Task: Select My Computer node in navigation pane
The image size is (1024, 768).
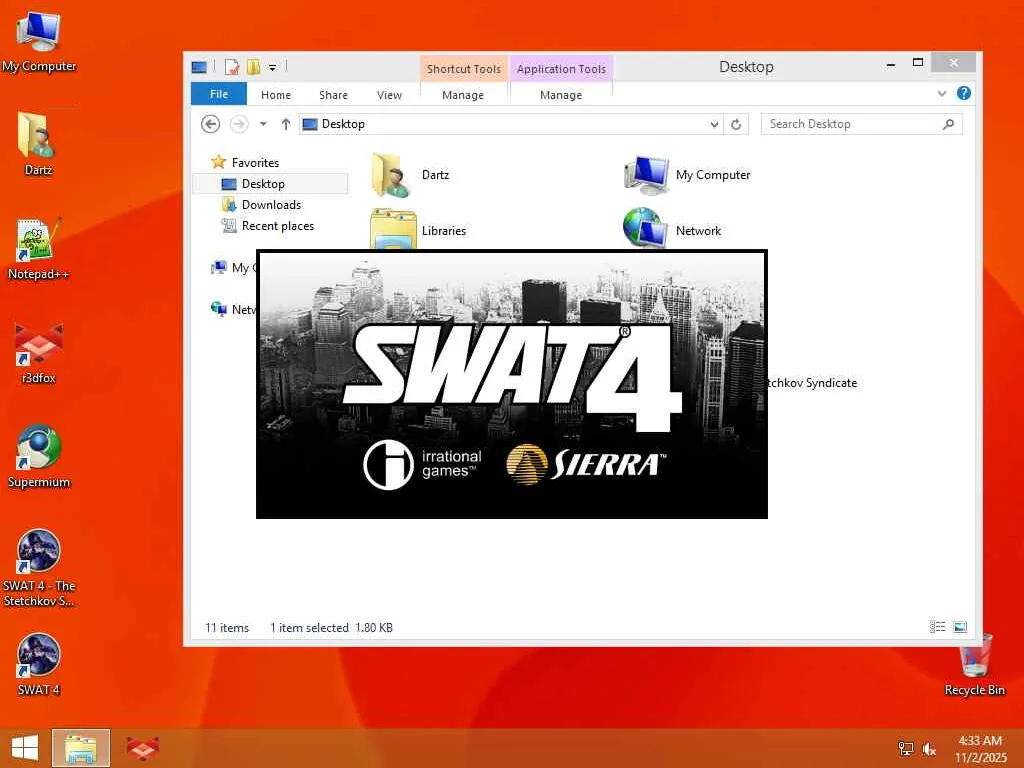Action: (x=233, y=268)
